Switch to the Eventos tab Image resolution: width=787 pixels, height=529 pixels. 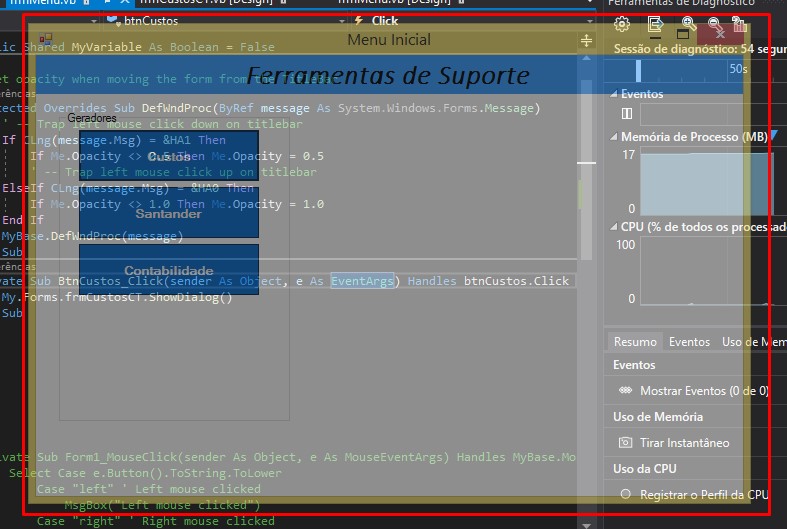689,342
